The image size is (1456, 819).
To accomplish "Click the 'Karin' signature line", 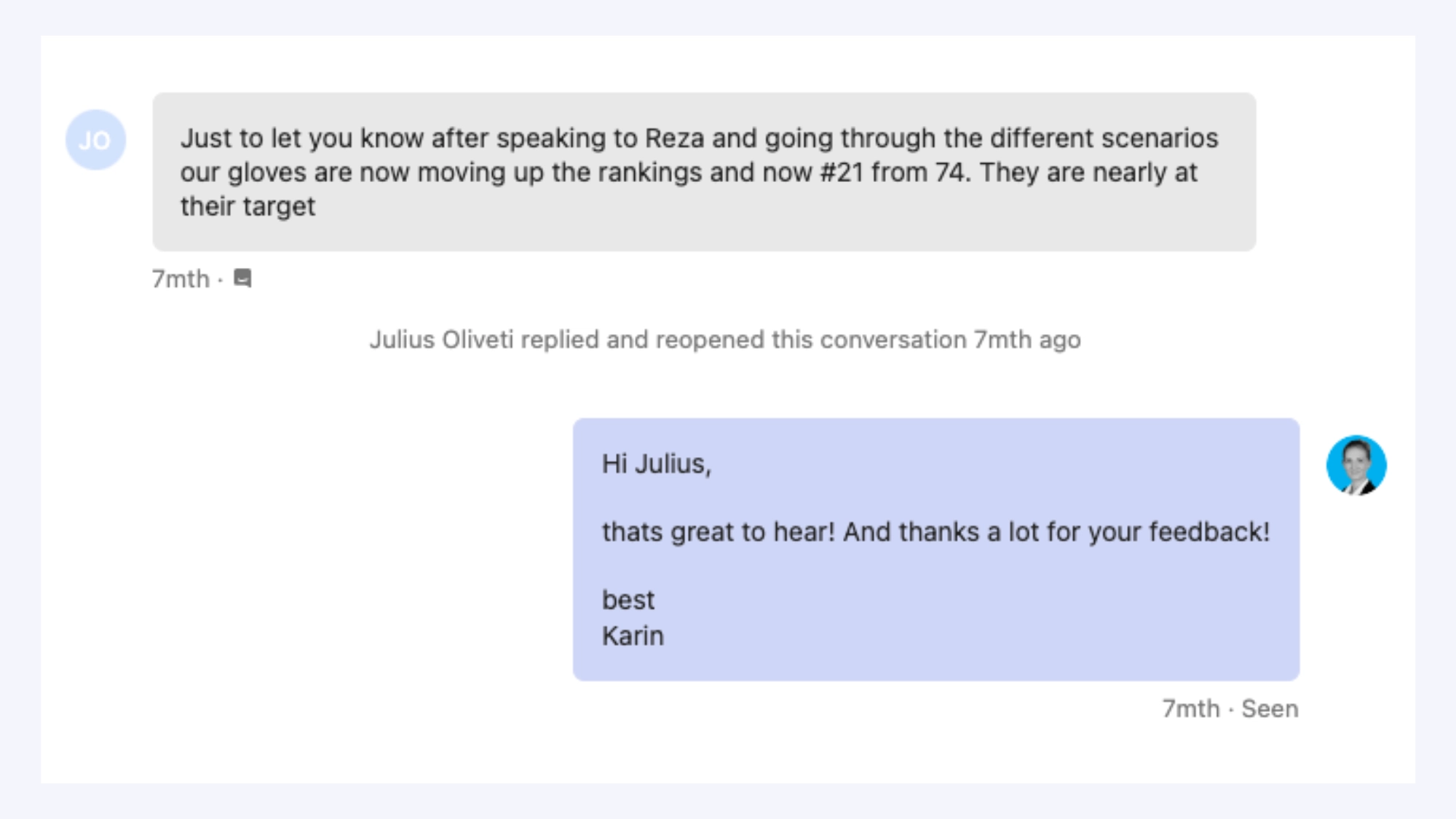I will tap(633, 636).
